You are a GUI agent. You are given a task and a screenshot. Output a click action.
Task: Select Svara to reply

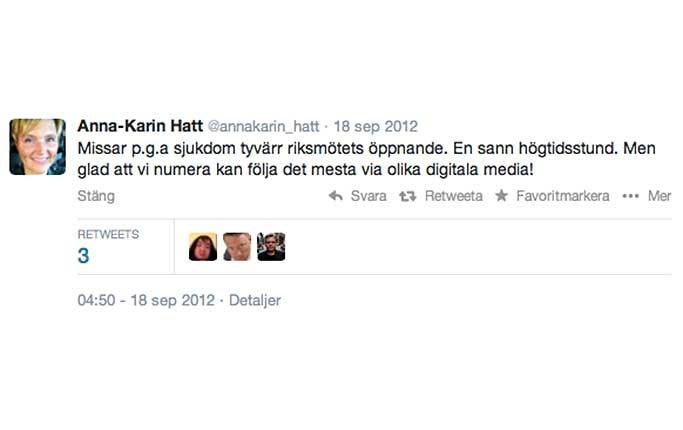point(369,196)
